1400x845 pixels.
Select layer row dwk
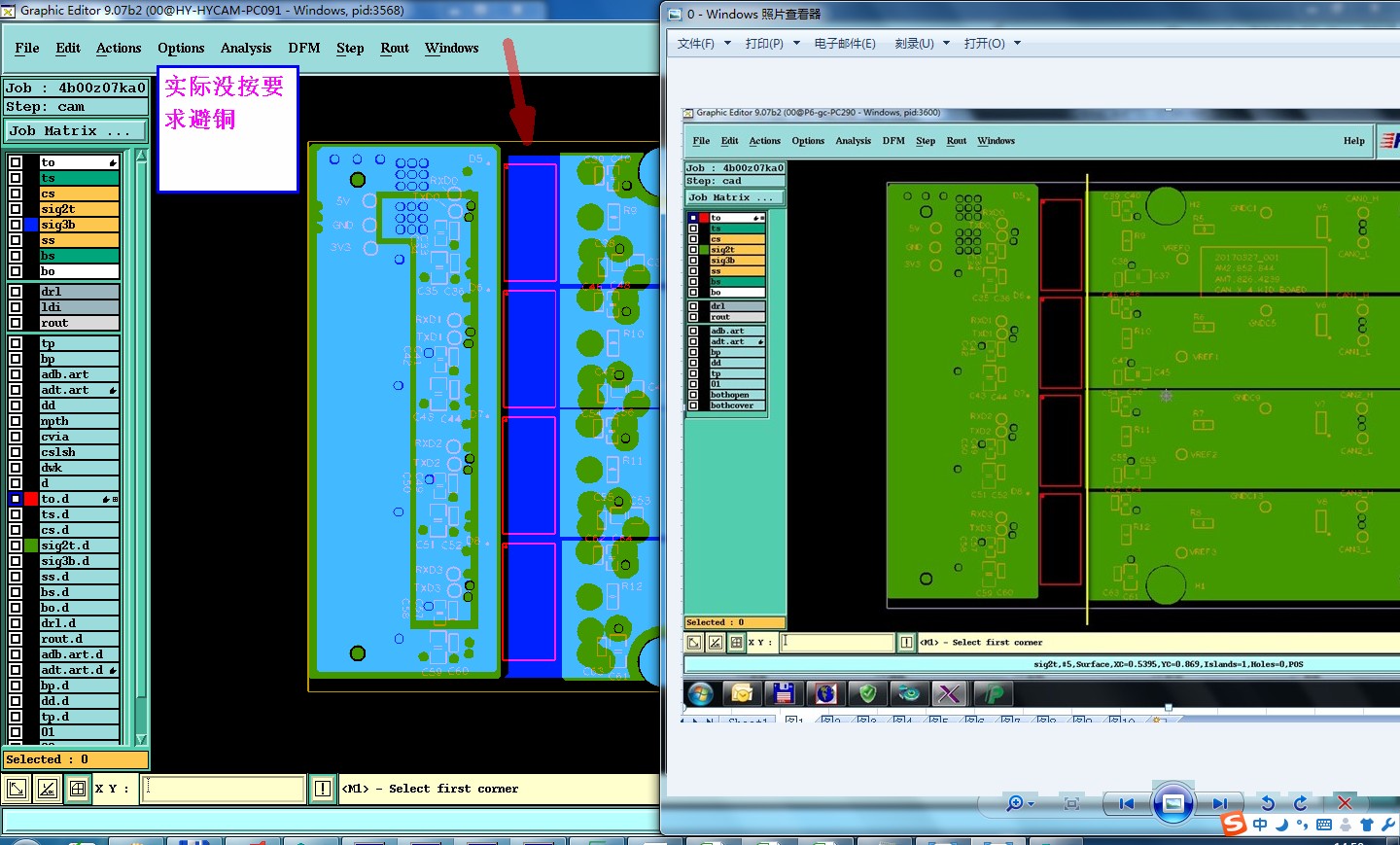(79, 468)
